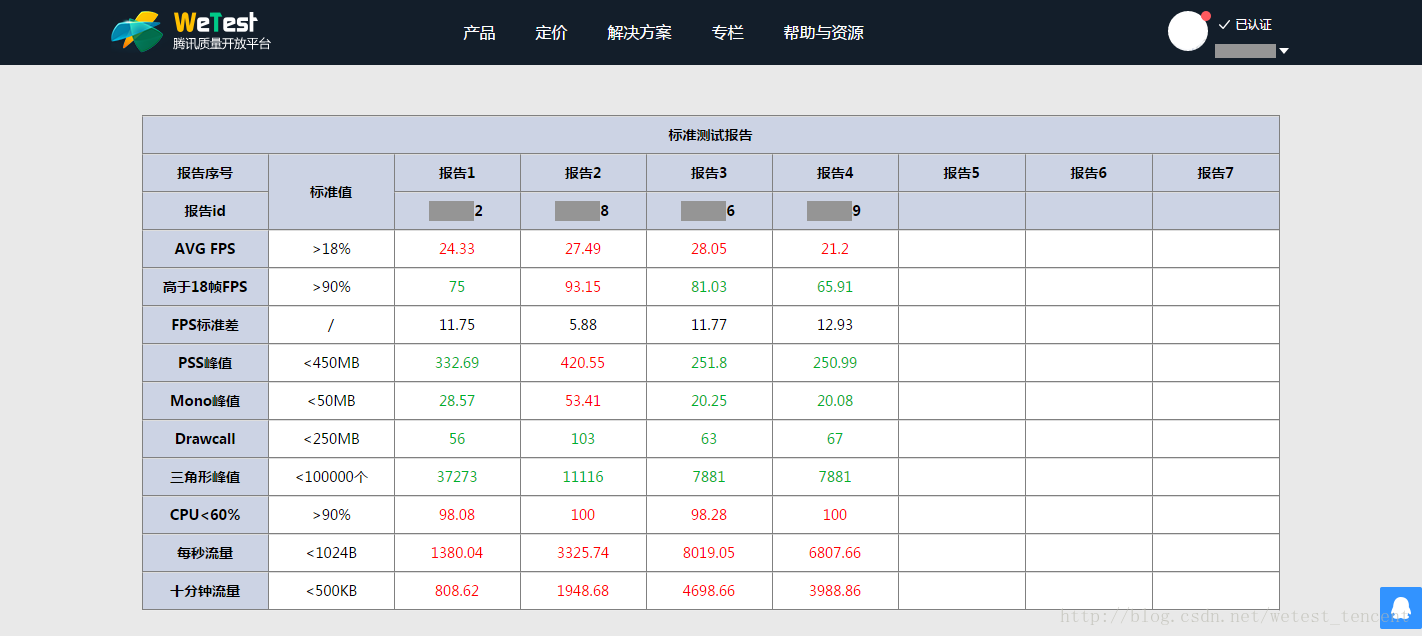1422x636 pixels.
Task: Click the red notification dot on avatar
Action: click(x=1206, y=16)
